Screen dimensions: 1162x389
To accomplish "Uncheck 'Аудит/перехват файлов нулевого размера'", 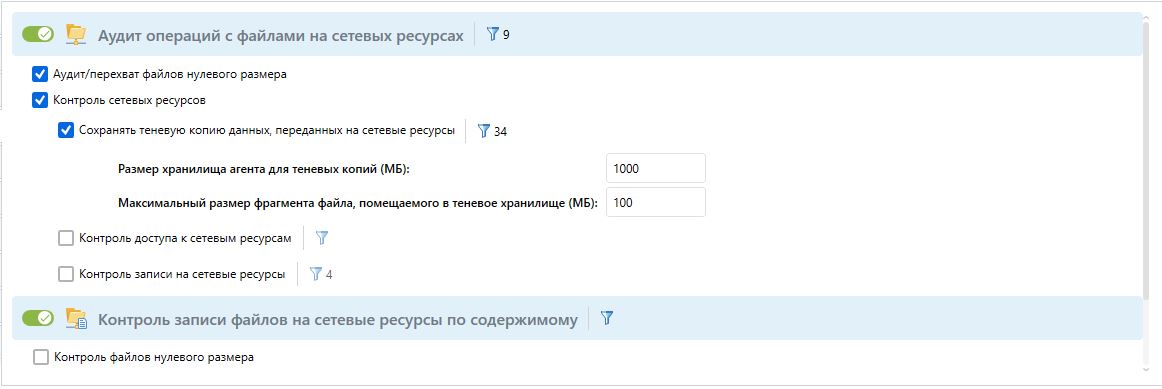I will 40,74.
